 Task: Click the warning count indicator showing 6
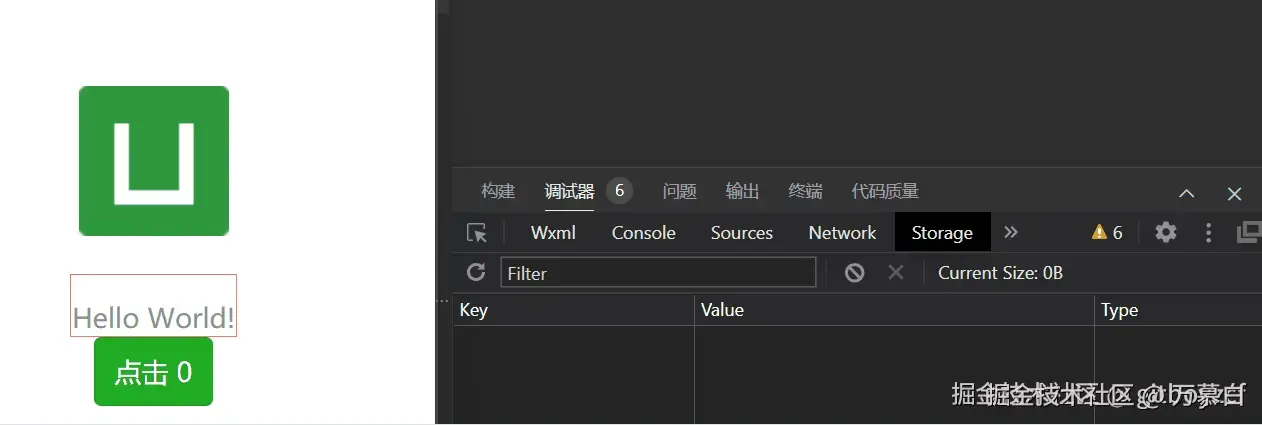pos(1107,233)
